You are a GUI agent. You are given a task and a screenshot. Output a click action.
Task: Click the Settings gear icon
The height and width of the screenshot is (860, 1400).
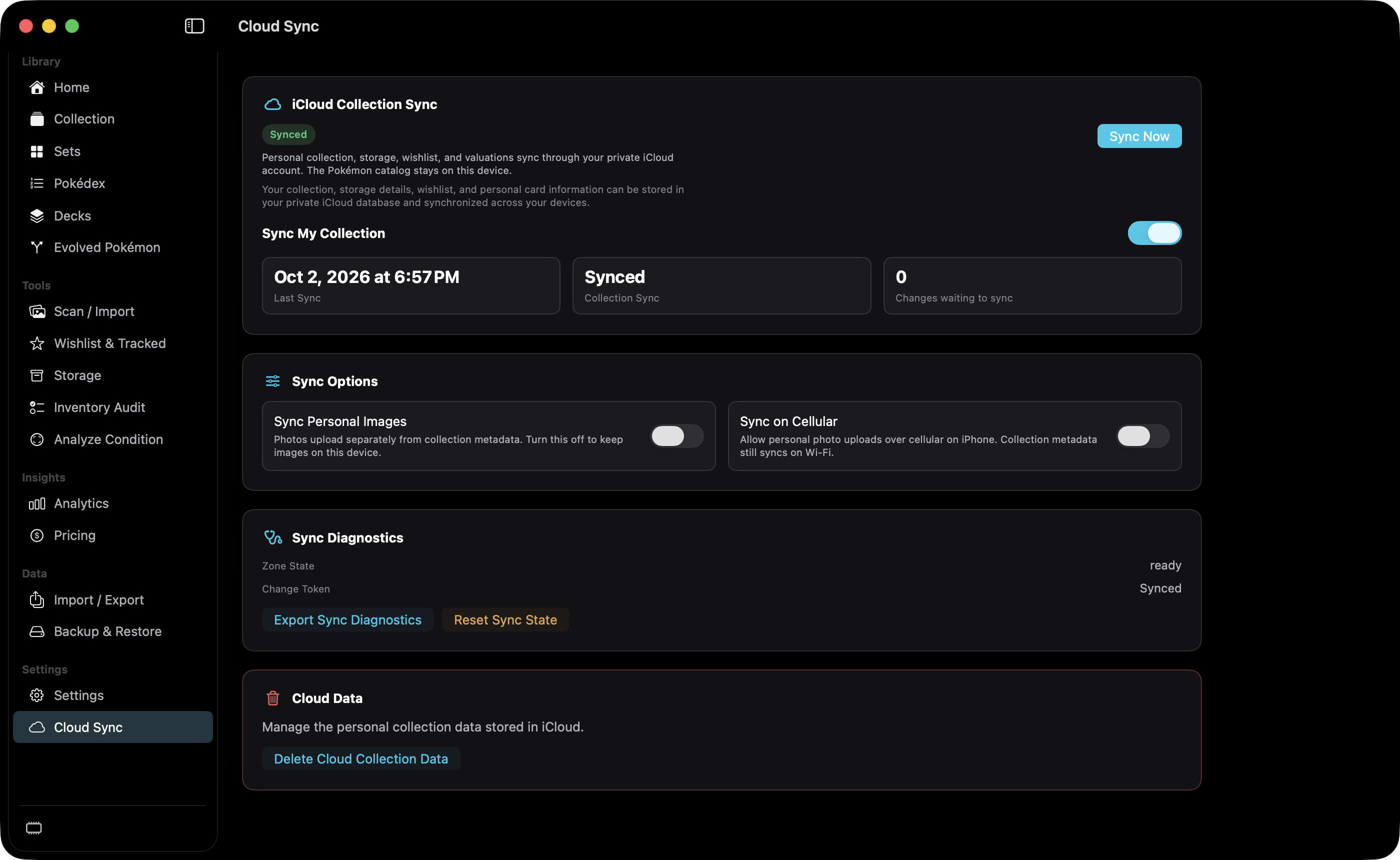click(37, 695)
